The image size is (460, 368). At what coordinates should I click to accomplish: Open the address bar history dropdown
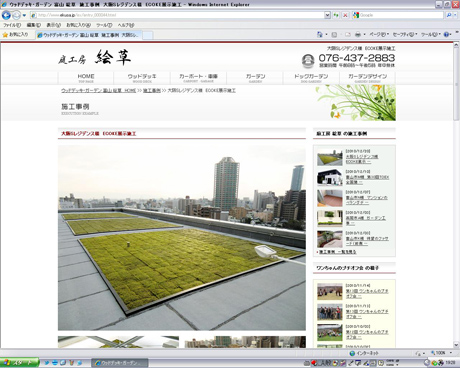click(327, 15)
